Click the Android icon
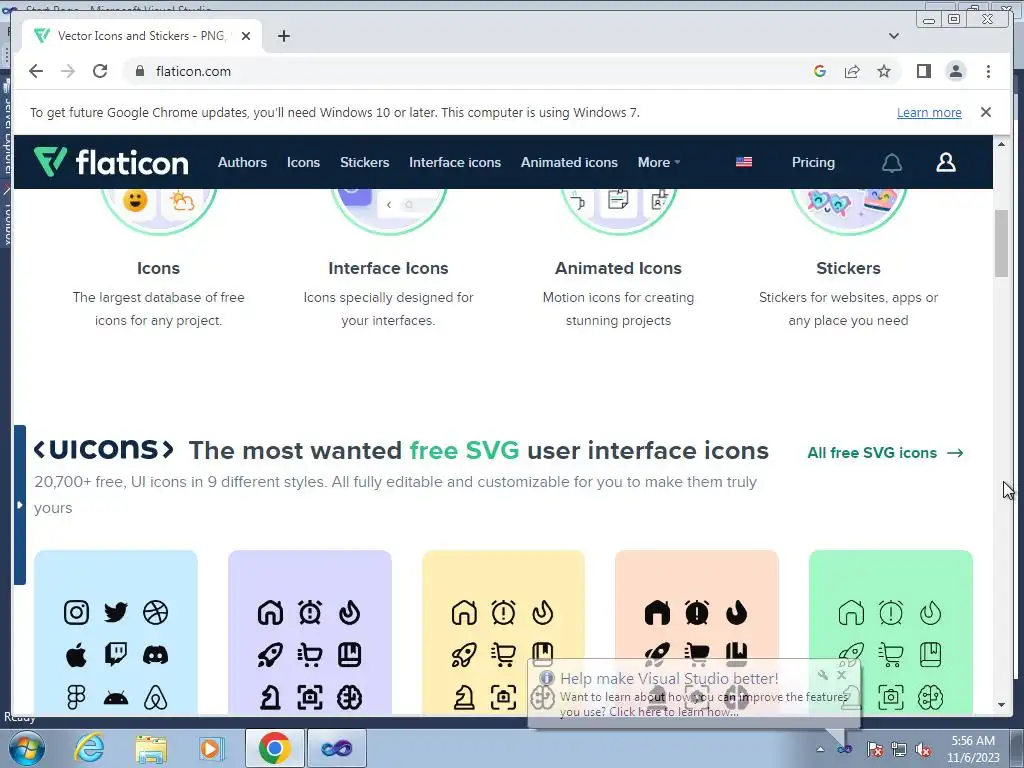 click(x=116, y=699)
